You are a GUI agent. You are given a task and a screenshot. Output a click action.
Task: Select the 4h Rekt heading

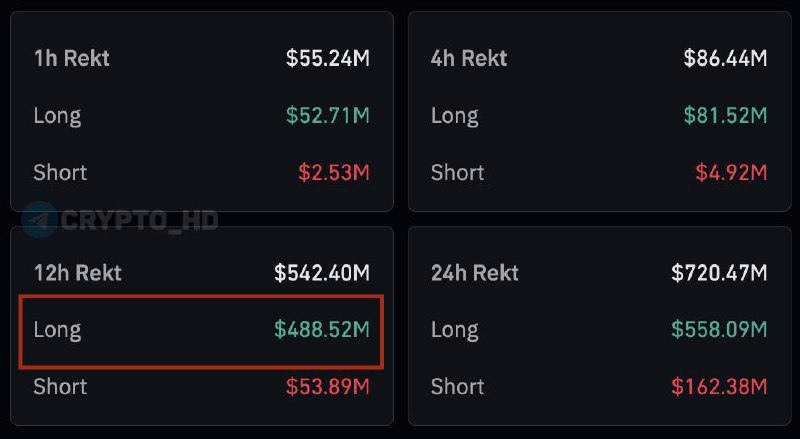tap(469, 58)
